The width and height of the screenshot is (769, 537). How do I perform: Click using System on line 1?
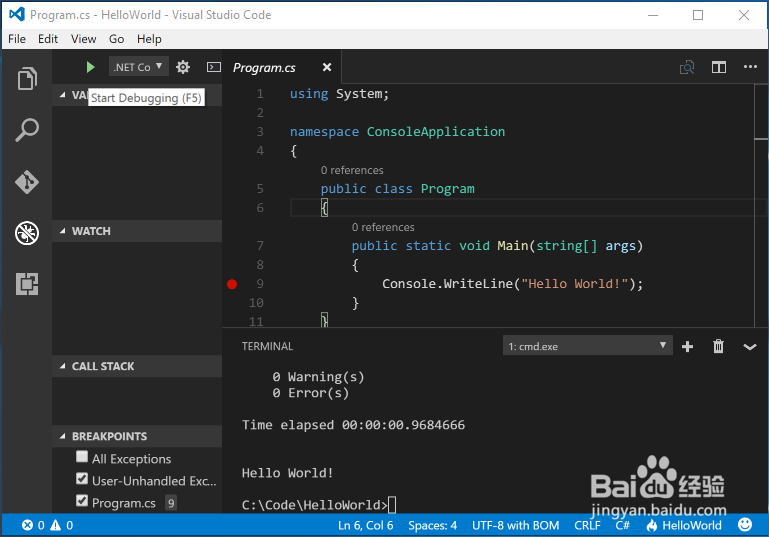pyautogui.click(x=339, y=94)
